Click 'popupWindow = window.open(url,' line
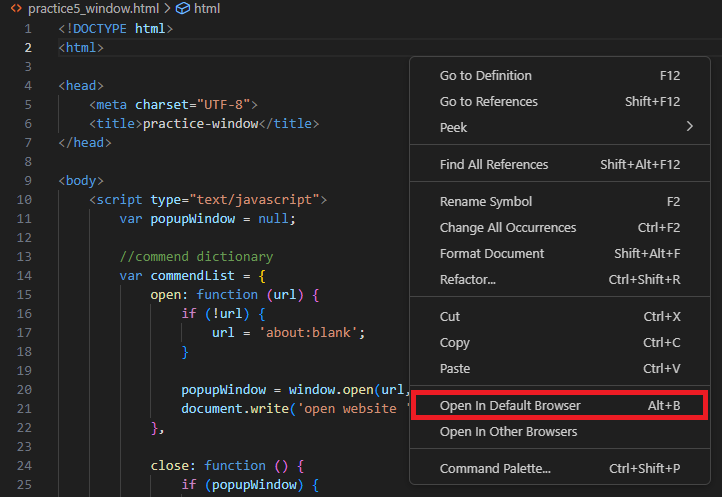The image size is (722, 497). click(x=295, y=390)
